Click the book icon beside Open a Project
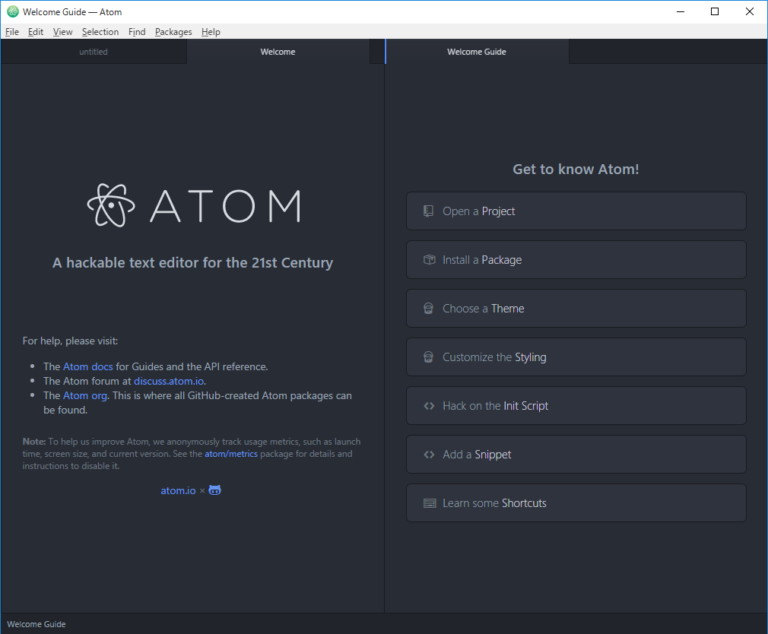 click(x=429, y=211)
